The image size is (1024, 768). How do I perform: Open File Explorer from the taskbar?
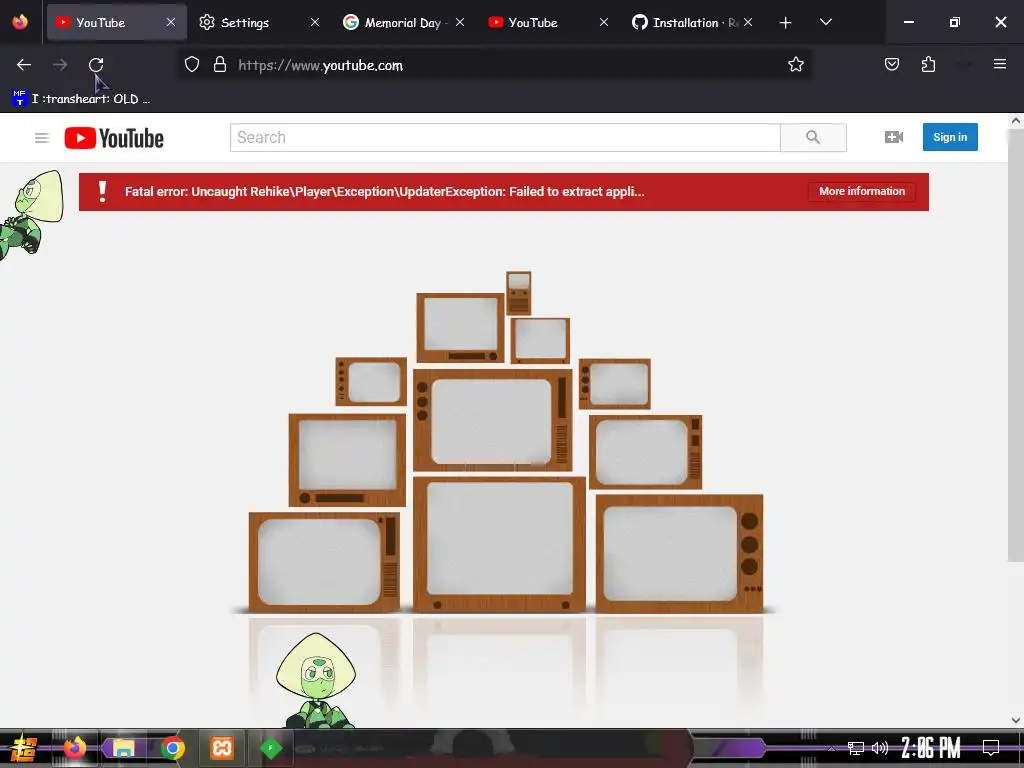tap(123, 748)
